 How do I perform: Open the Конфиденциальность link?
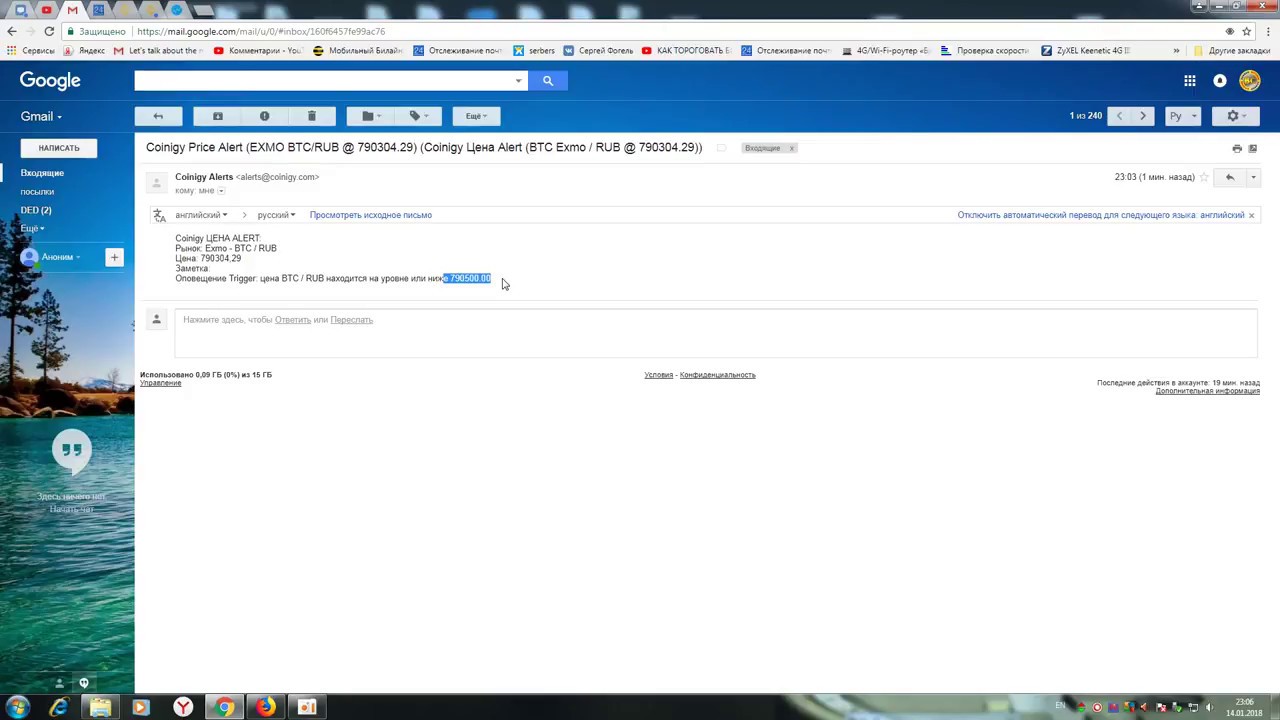pos(717,375)
